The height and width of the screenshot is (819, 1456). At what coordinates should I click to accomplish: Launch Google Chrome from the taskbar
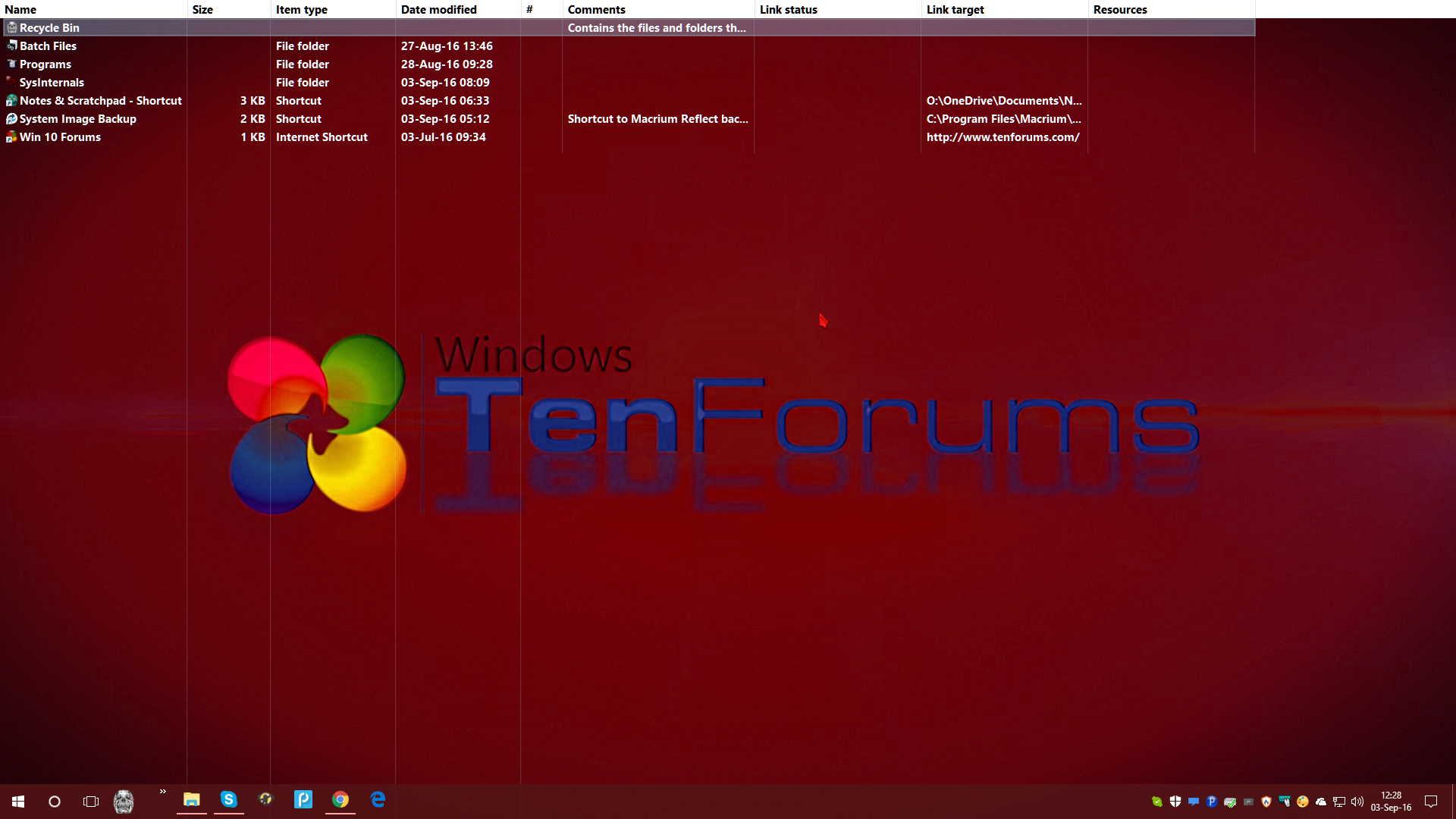[x=340, y=800]
